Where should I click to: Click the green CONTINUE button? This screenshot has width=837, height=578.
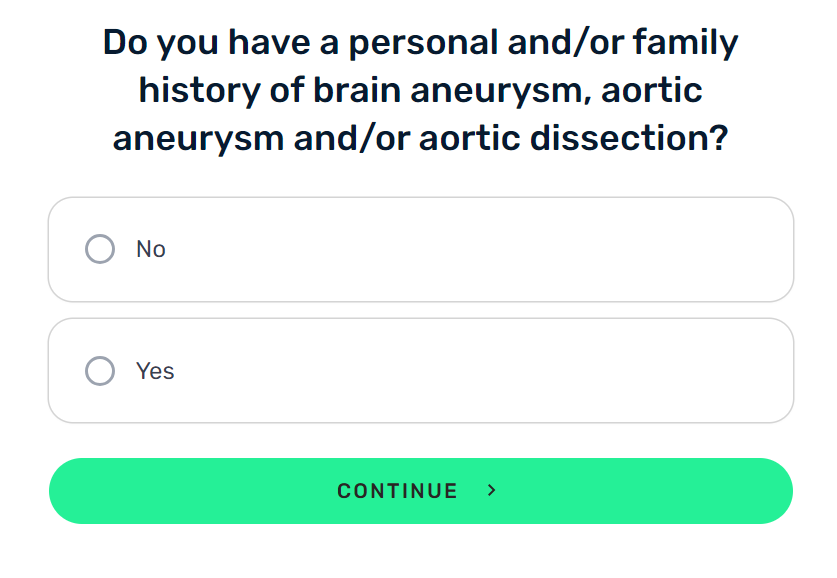421,490
